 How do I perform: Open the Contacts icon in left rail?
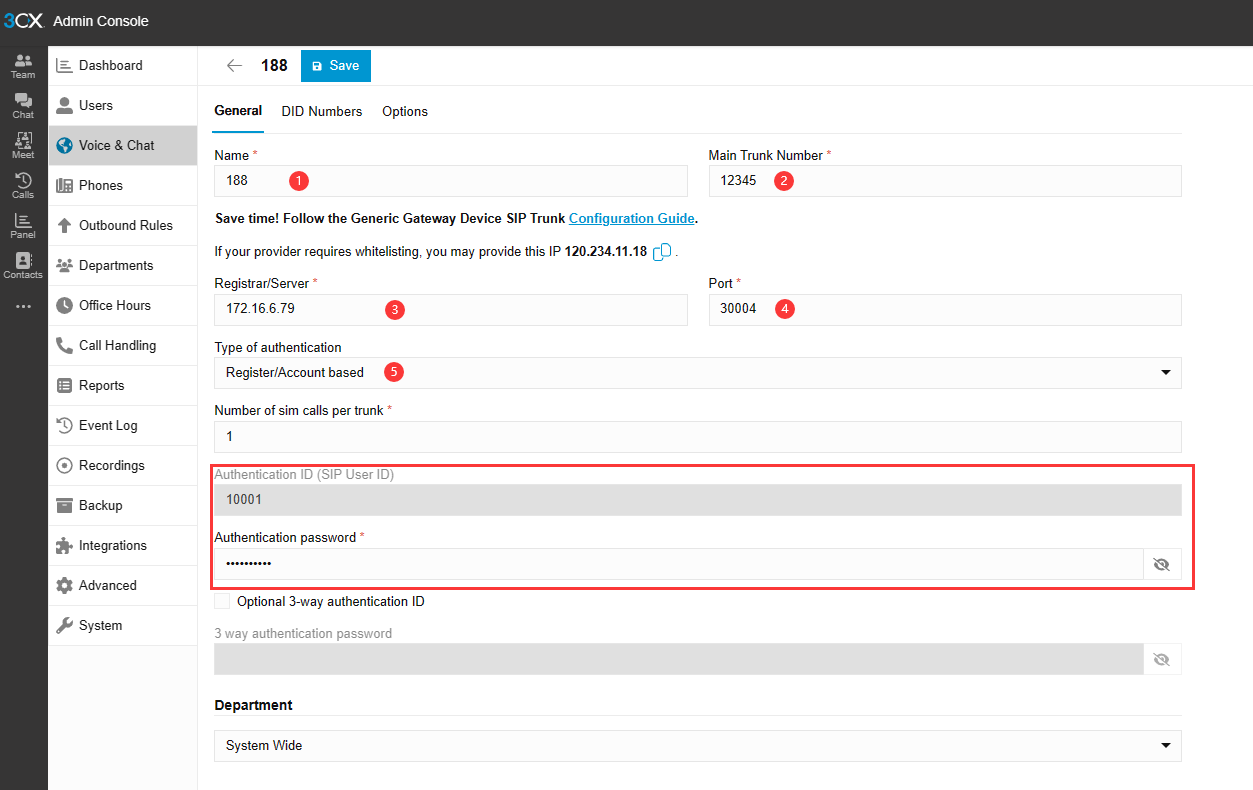[23, 266]
